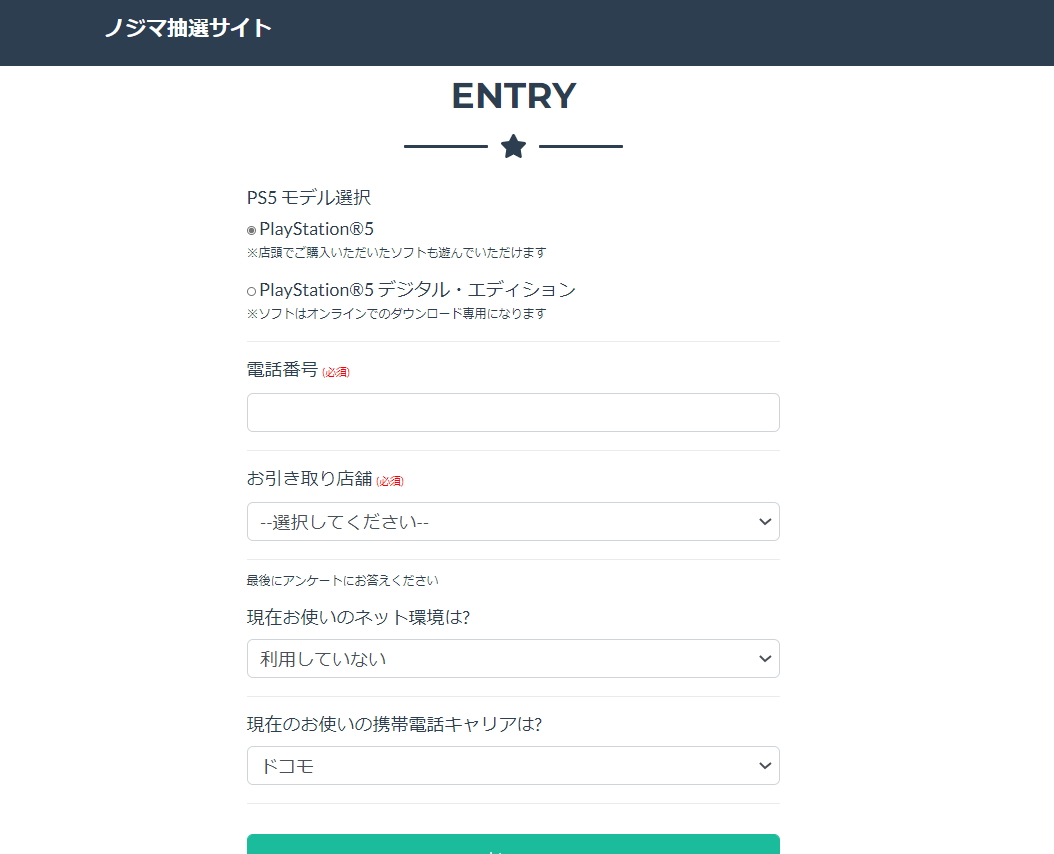The image size is (1054, 854).
Task: Choose the PlayStation®5 デジタル・エディション radio button
Action: point(252,291)
